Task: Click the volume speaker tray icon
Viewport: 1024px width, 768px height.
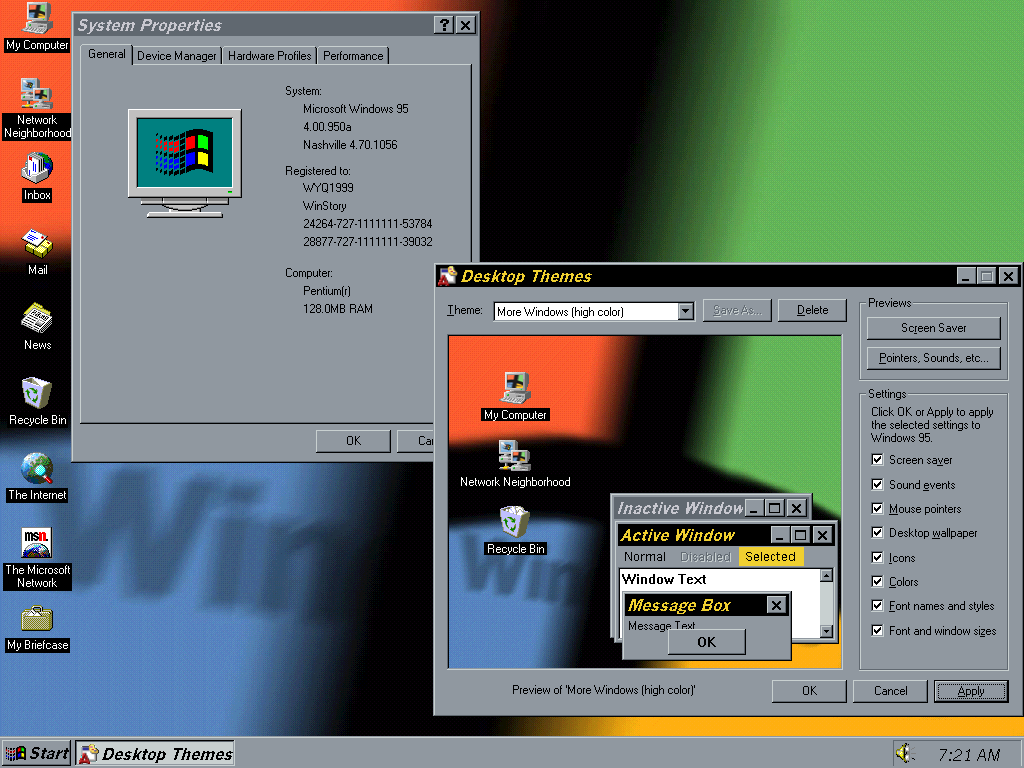Action: tap(906, 754)
